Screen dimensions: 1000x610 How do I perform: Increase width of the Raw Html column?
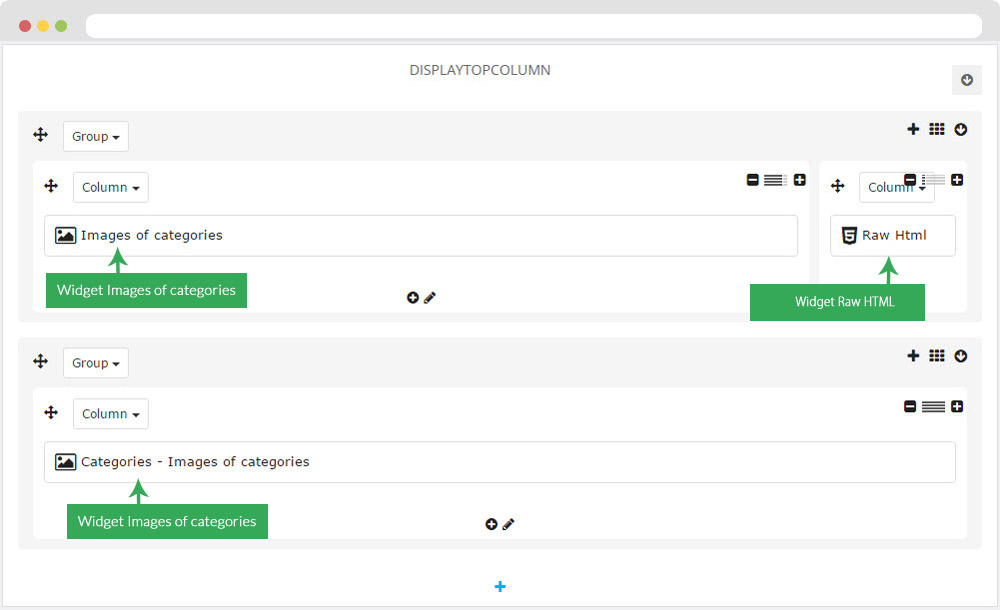pyautogui.click(x=957, y=180)
